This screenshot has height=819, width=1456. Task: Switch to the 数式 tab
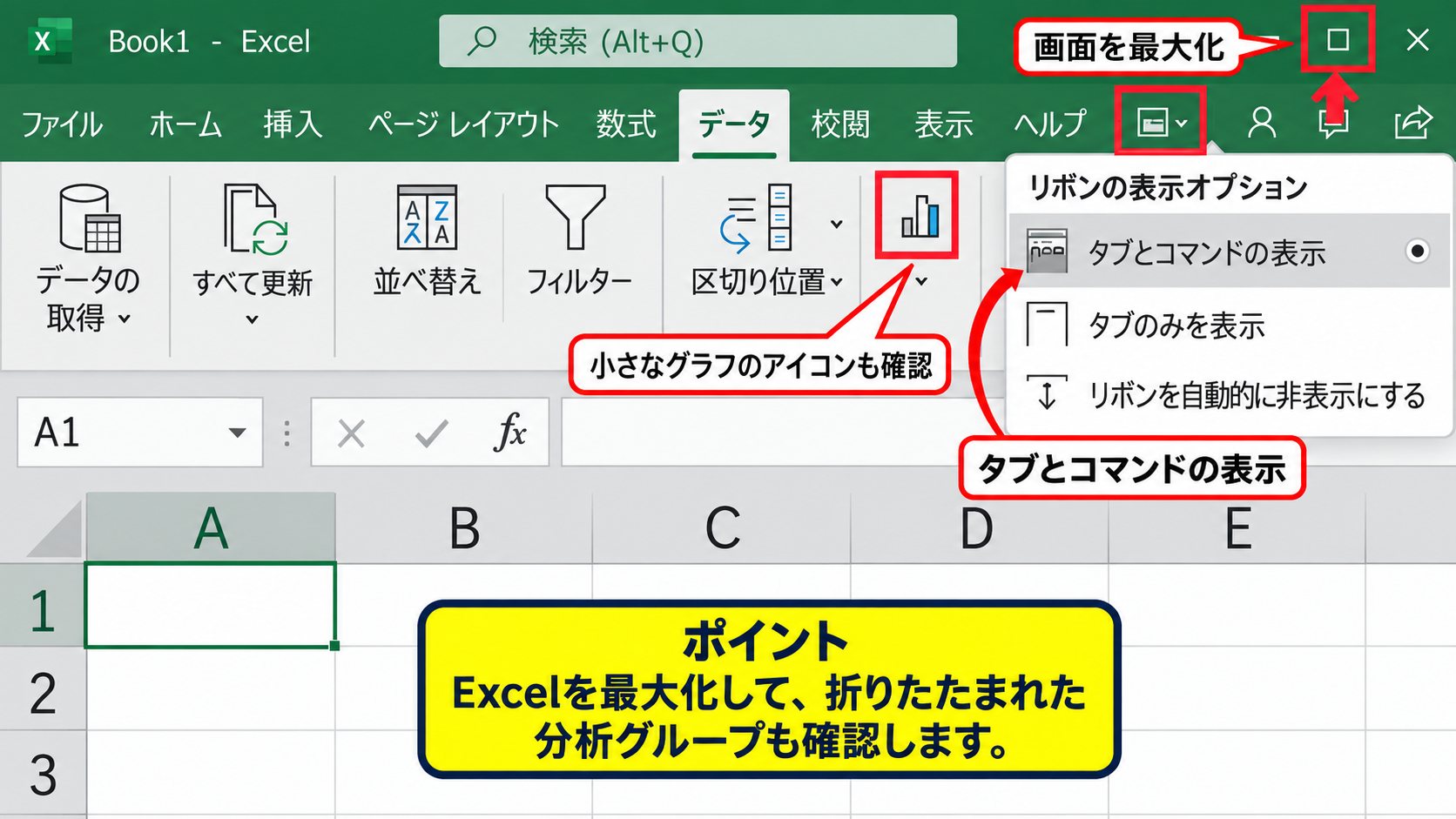click(626, 124)
